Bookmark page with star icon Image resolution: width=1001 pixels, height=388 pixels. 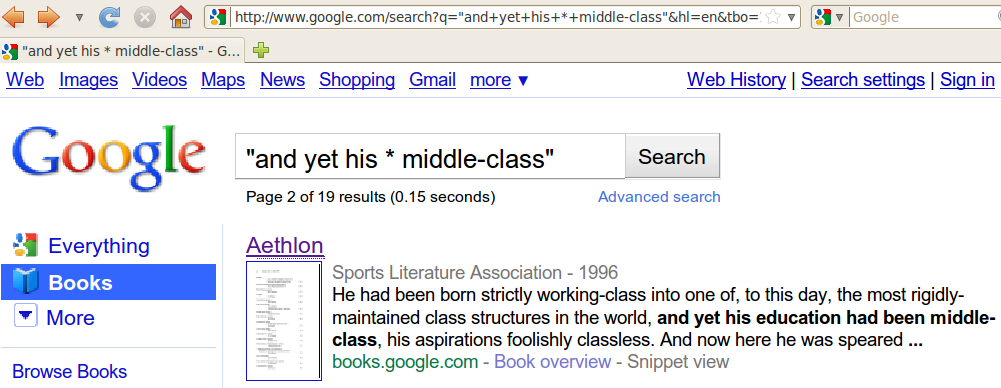click(x=772, y=17)
